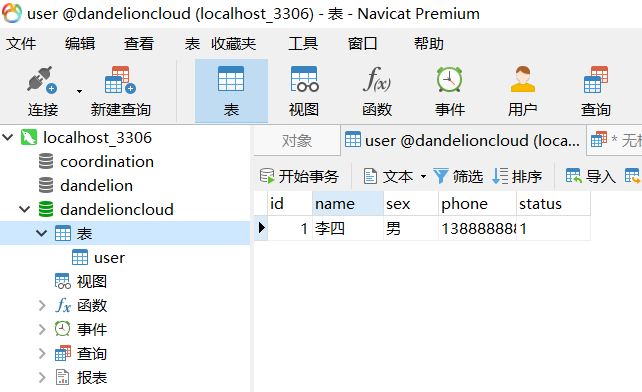Open the Favorites (收藏夹) menu
Viewport: 642px width, 392px height.
point(233,43)
